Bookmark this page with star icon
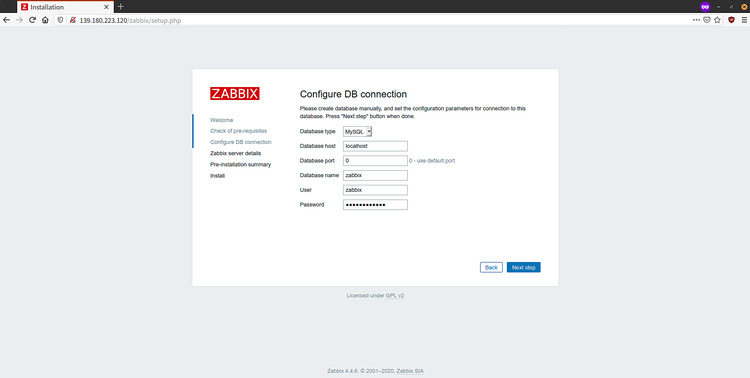This screenshot has height=378, width=750. [717, 20]
